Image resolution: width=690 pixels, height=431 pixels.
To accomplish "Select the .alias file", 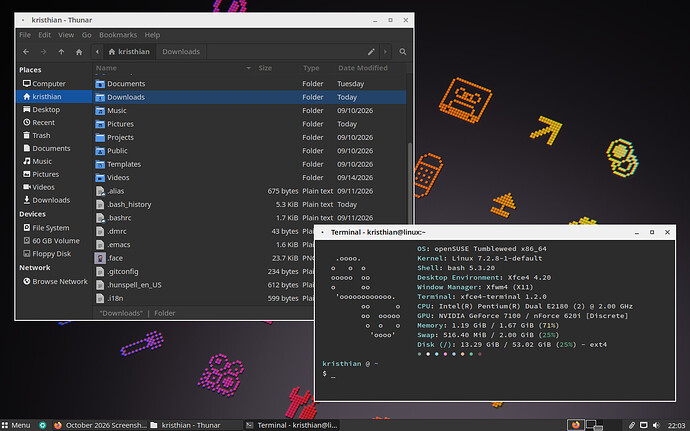I will point(250,191).
